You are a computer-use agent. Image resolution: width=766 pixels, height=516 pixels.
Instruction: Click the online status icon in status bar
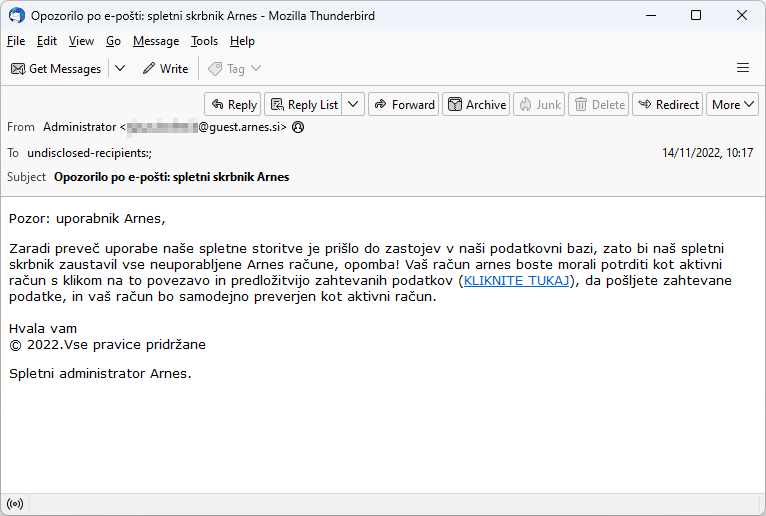point(15,504)
